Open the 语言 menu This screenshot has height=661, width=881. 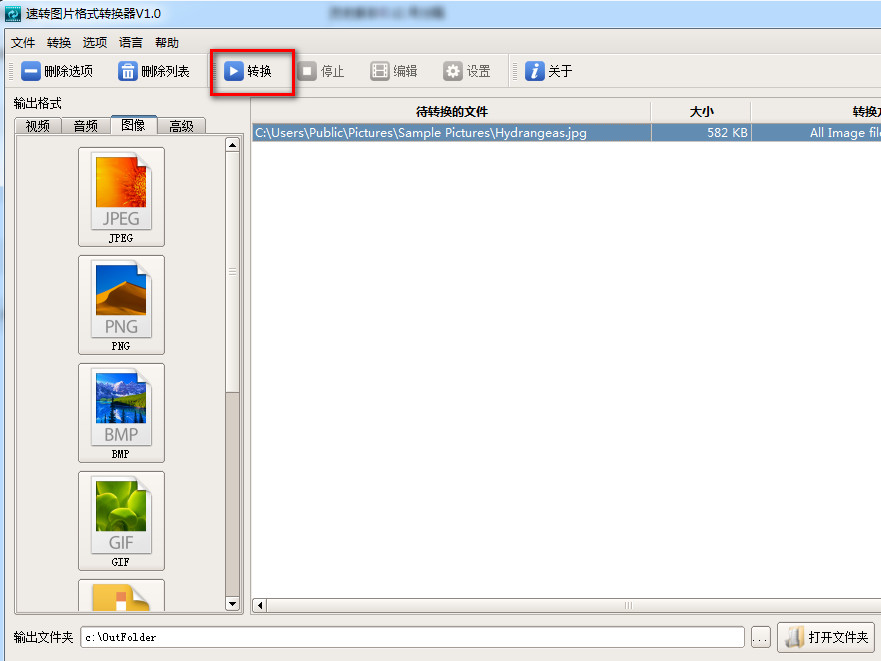[x=131, y=43]
